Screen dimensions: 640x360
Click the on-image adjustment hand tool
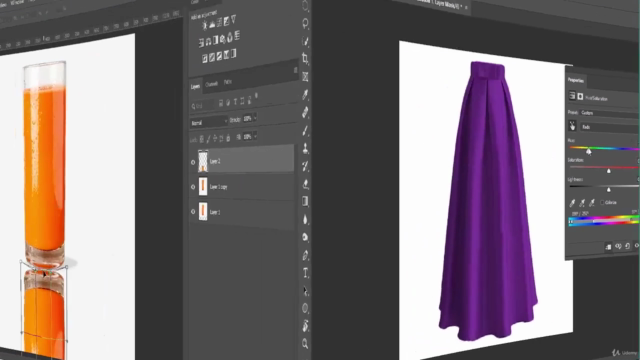[x=573, y=126]
